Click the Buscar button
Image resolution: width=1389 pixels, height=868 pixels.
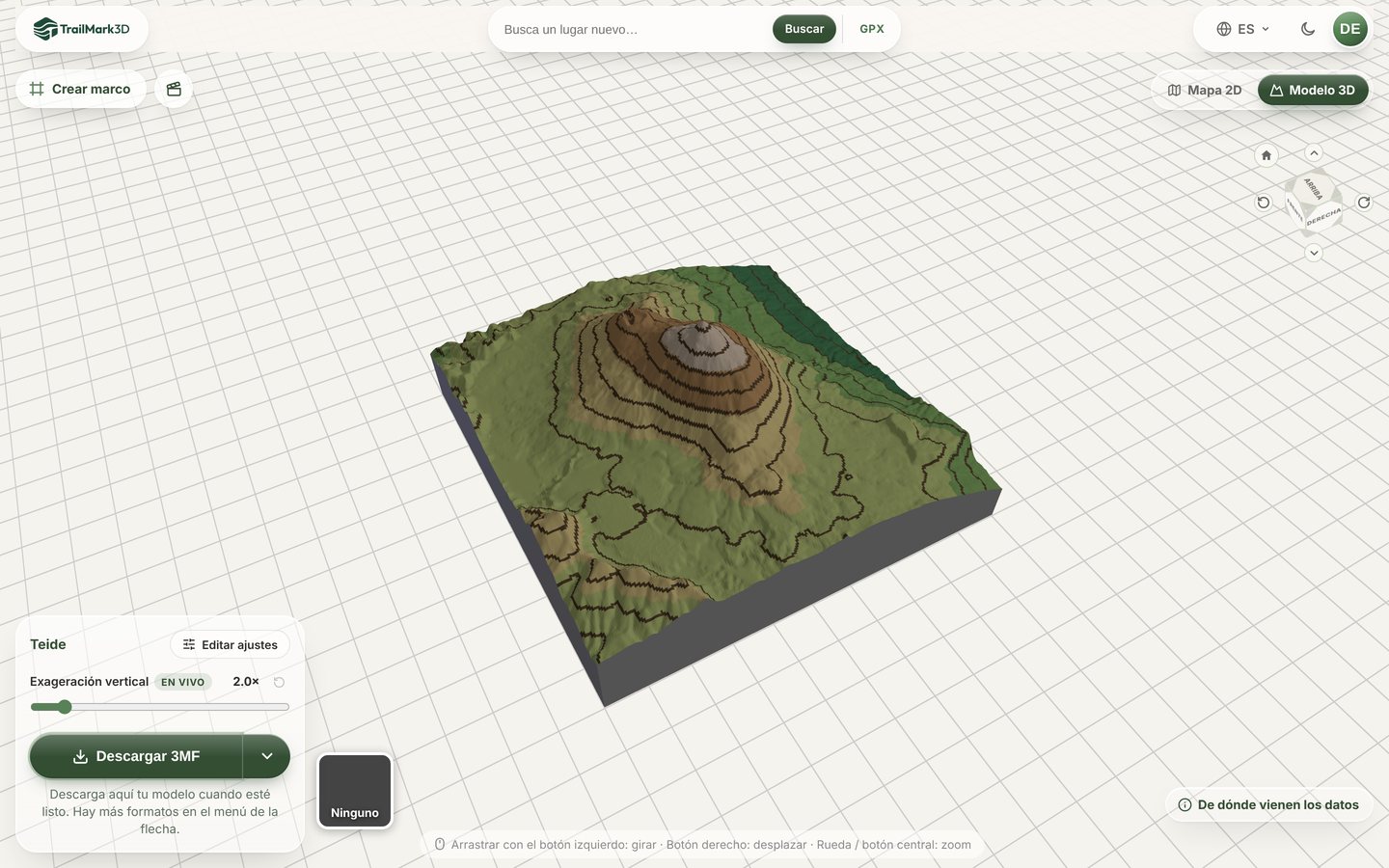click(804, 29)
